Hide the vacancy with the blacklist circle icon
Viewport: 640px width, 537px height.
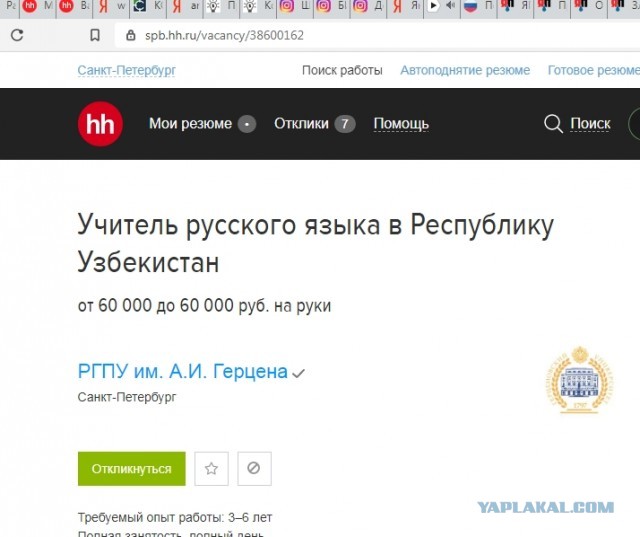click(254, 469)
